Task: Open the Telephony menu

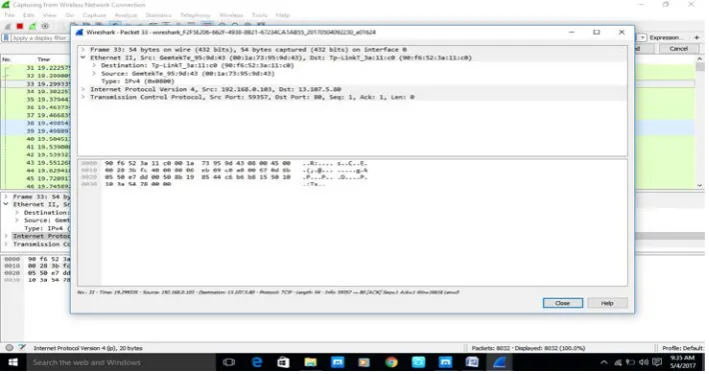Action: click(195, 15)
